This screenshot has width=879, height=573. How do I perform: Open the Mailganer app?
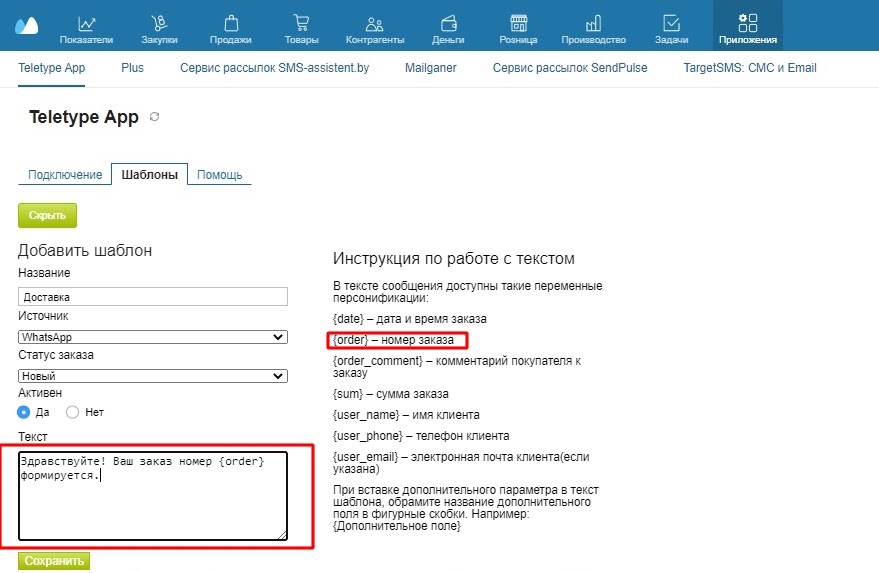[x=431, y=68]
